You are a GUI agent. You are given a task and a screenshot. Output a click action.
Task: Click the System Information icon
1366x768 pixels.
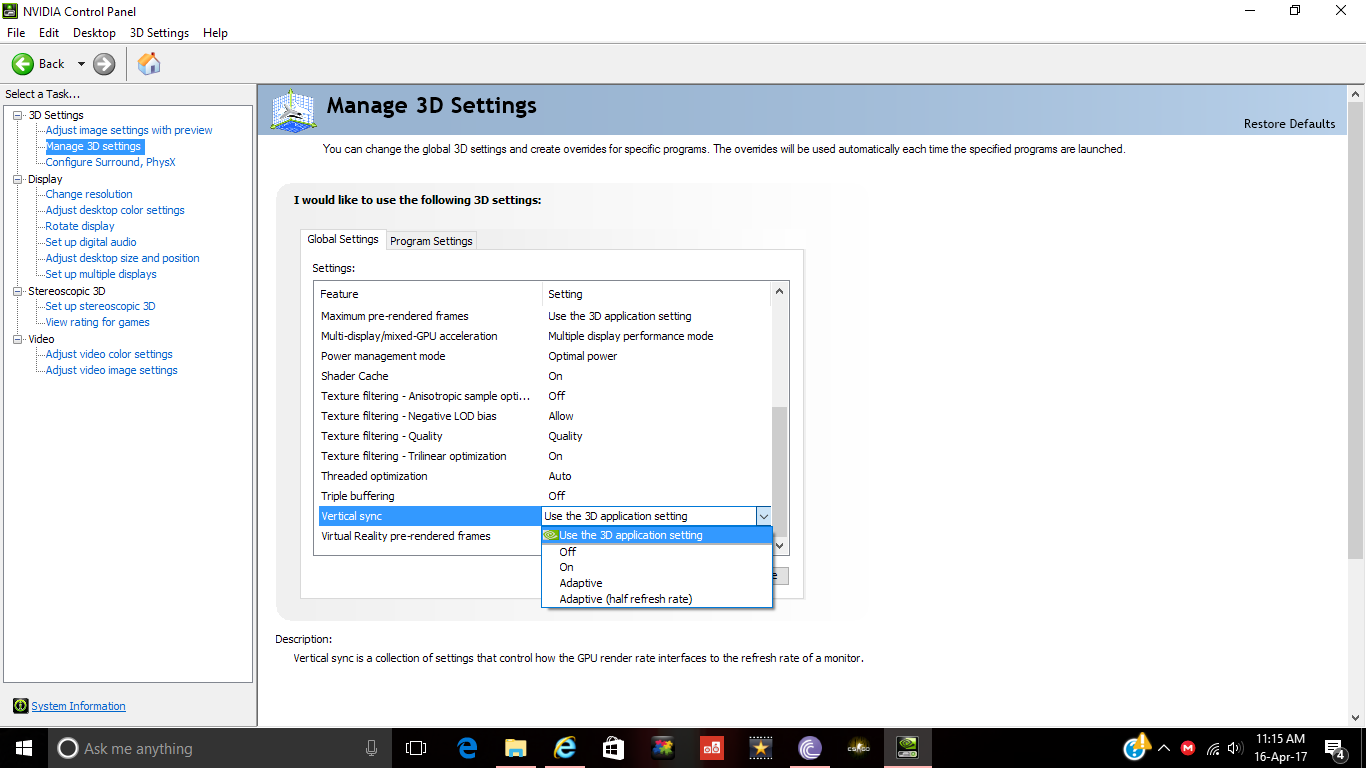coord(20,706)
